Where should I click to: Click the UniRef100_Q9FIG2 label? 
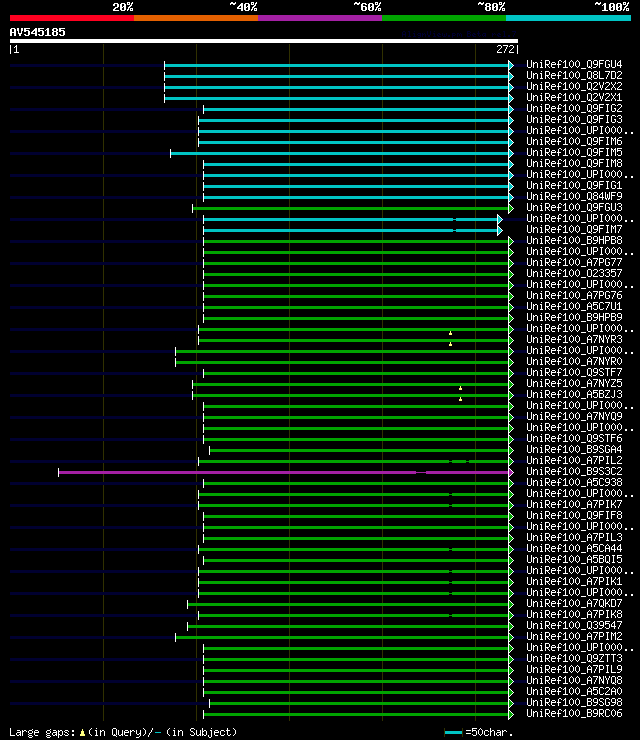click(574, 109)
